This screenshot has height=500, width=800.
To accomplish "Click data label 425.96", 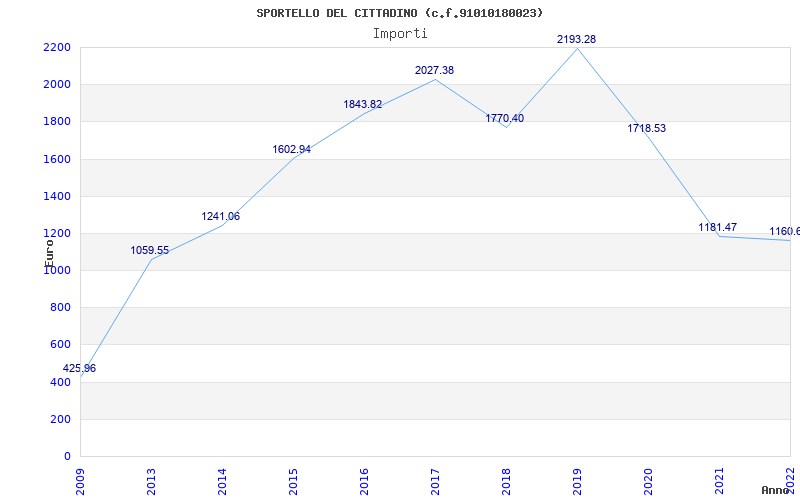I will pos(79,368).
